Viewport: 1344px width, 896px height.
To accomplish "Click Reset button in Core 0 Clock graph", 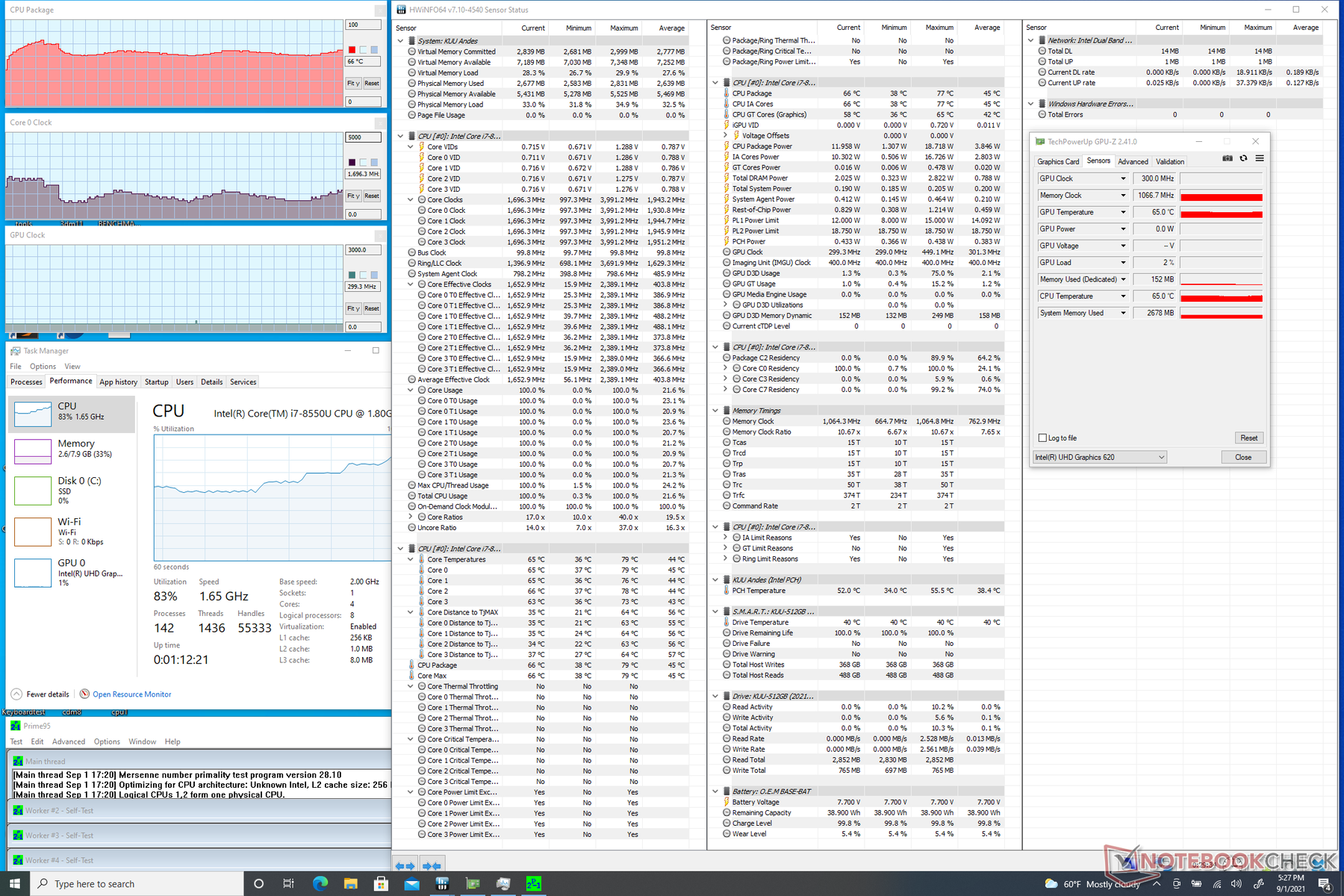I will (x=372, y=196).
